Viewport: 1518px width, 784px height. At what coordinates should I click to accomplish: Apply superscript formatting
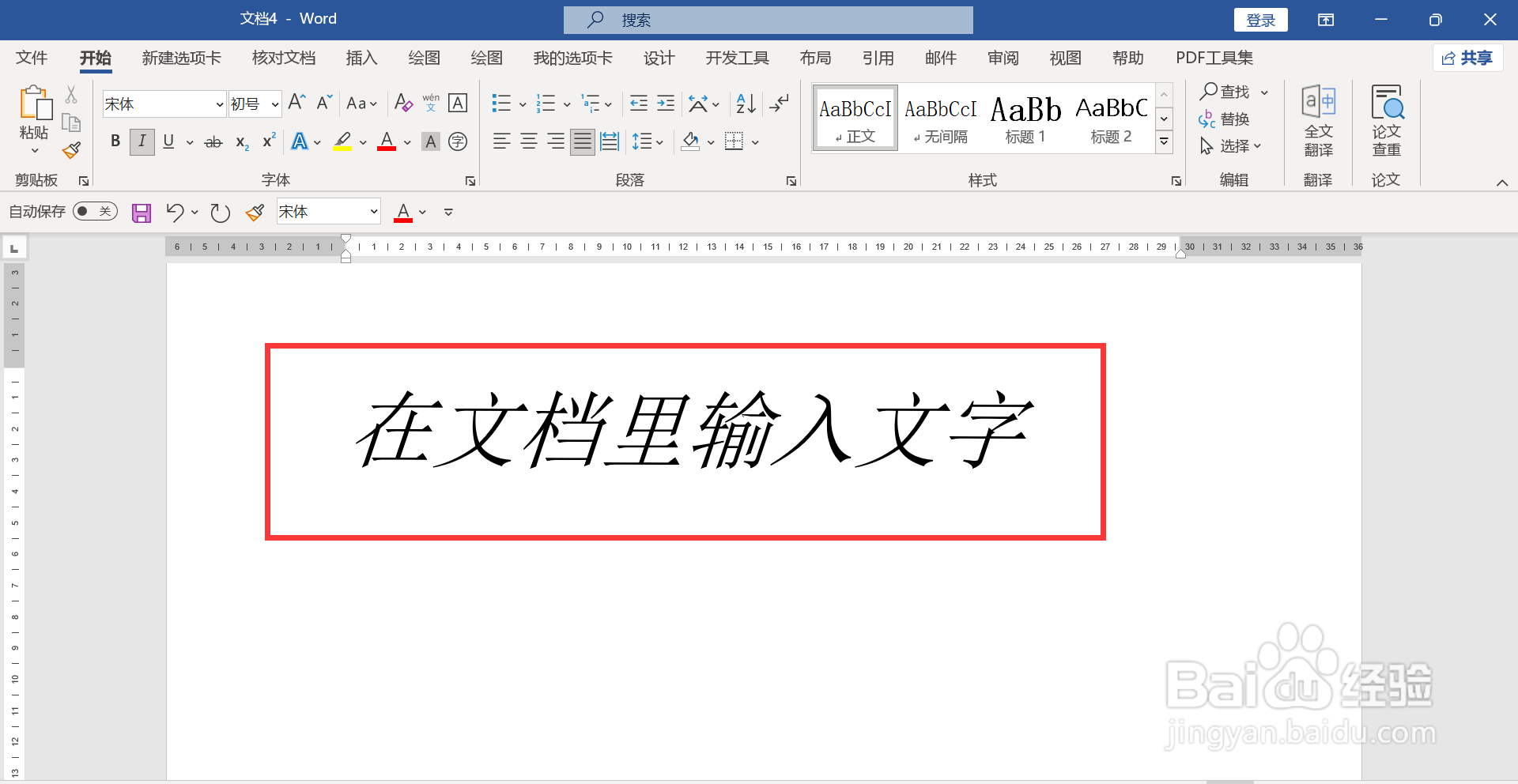(268, 141)
